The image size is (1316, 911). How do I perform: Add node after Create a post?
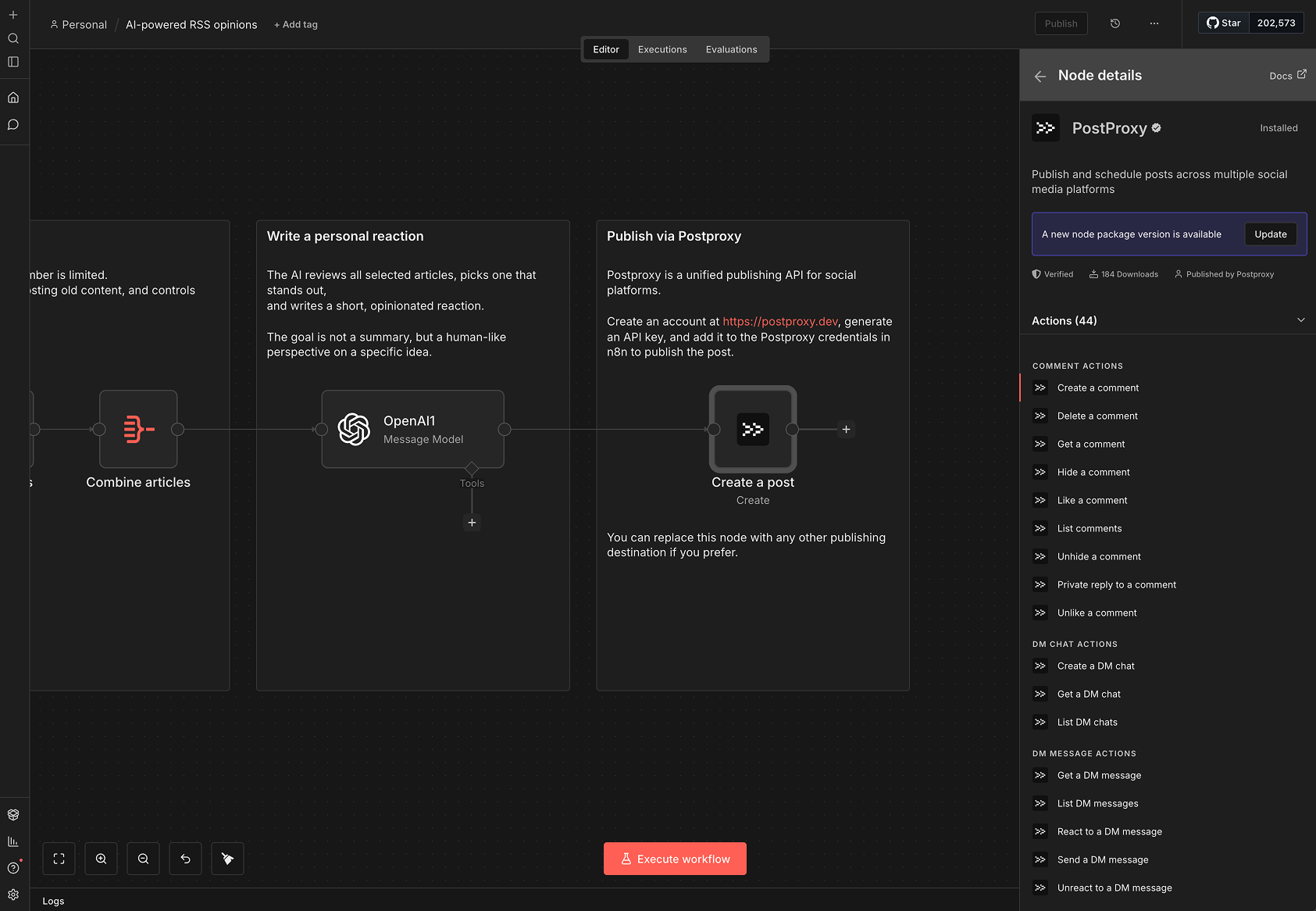click(x=846, y=429)
